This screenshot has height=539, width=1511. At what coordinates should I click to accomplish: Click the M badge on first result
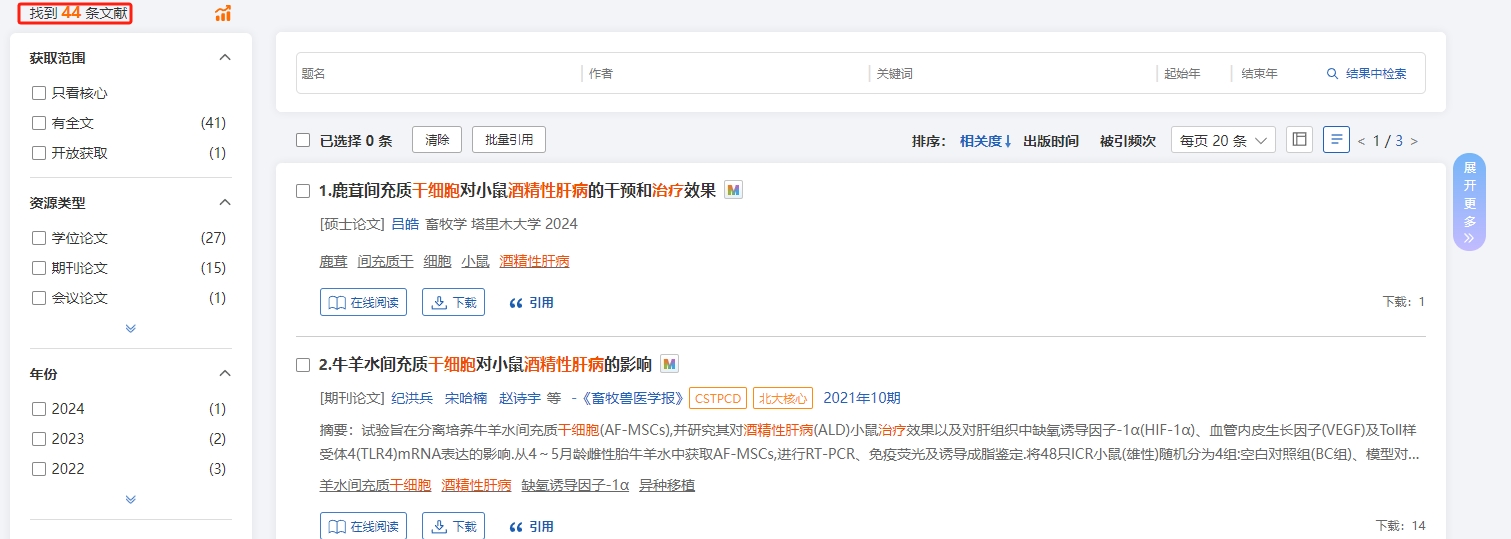[x=733, y=190]
